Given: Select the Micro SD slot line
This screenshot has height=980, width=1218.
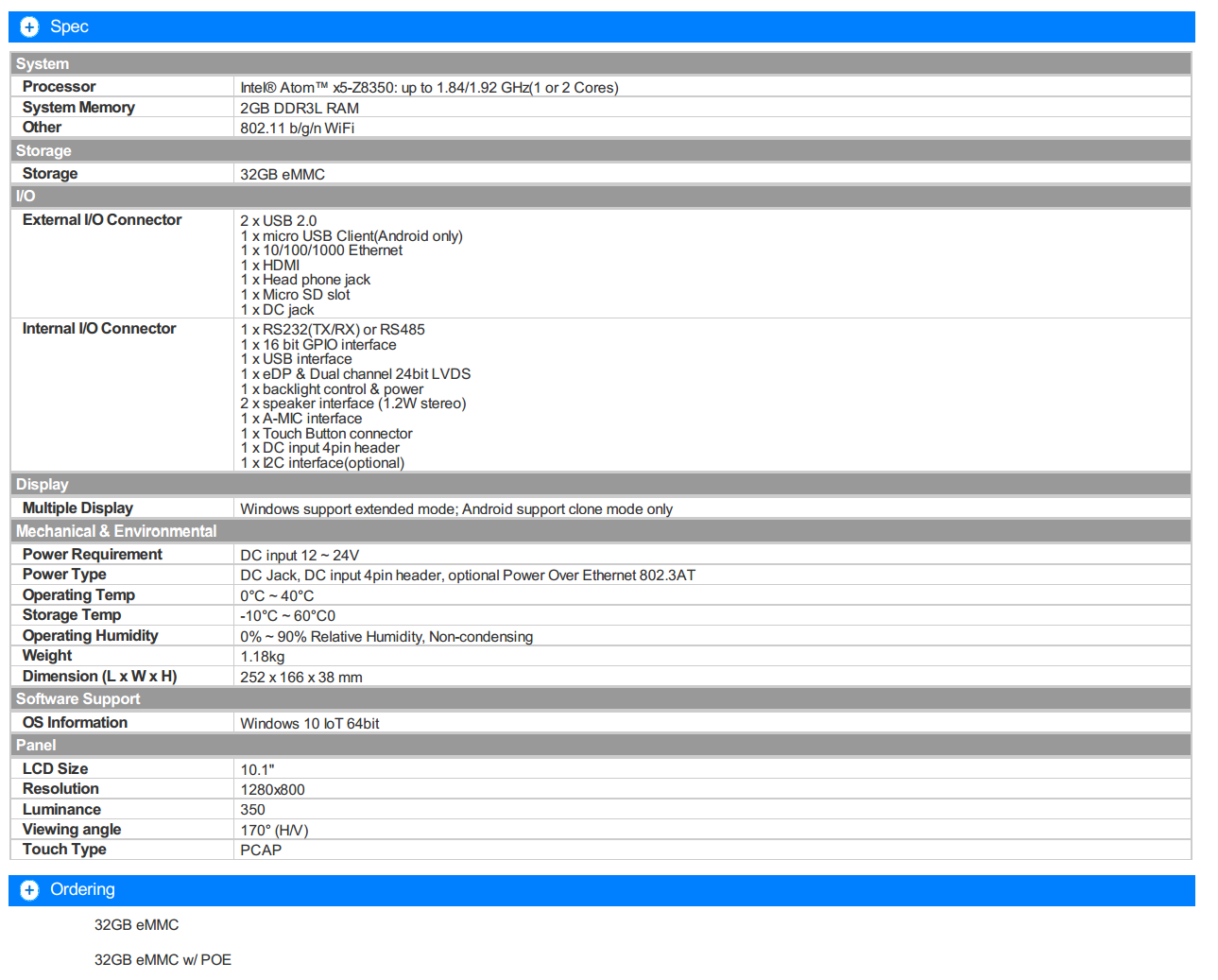Looking at the screenshot, I should coord(295,295).
